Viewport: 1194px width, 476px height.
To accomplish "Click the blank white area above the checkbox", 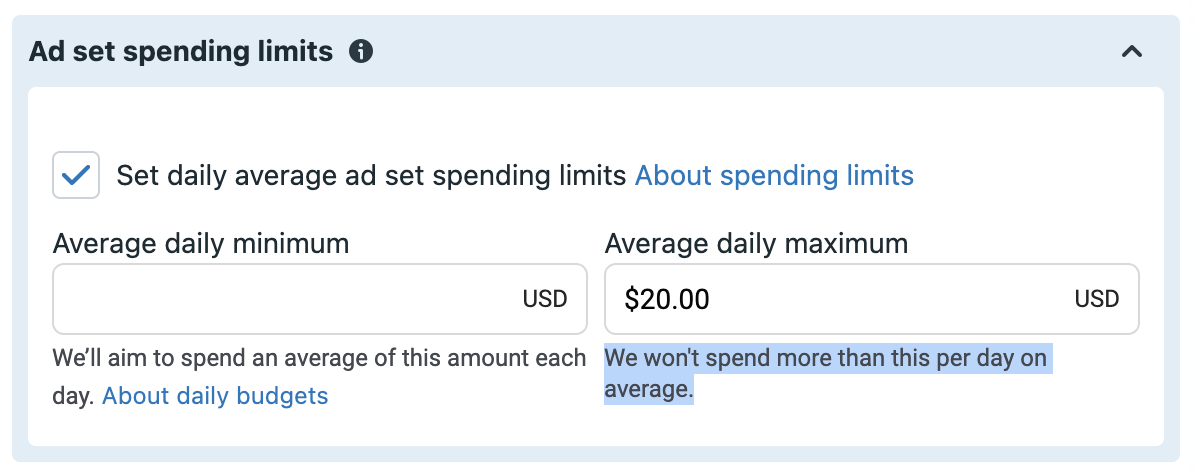I will 595,119.
